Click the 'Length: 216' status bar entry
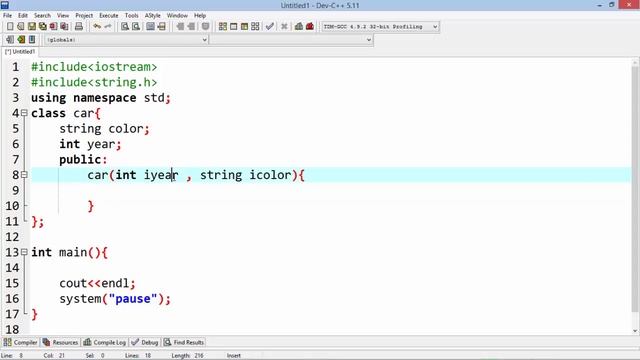Screen dimensions: 640x360 coord(187,356)
